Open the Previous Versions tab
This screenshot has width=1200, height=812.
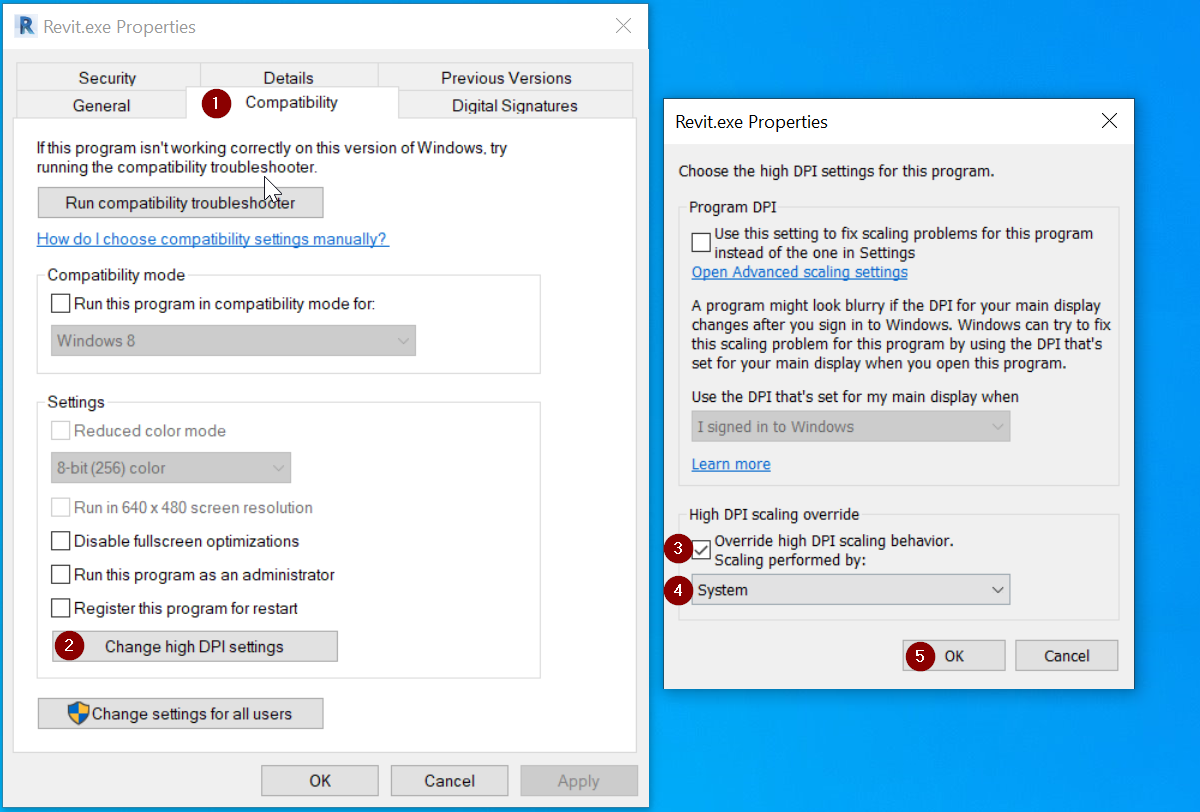(x=506, y=77)
